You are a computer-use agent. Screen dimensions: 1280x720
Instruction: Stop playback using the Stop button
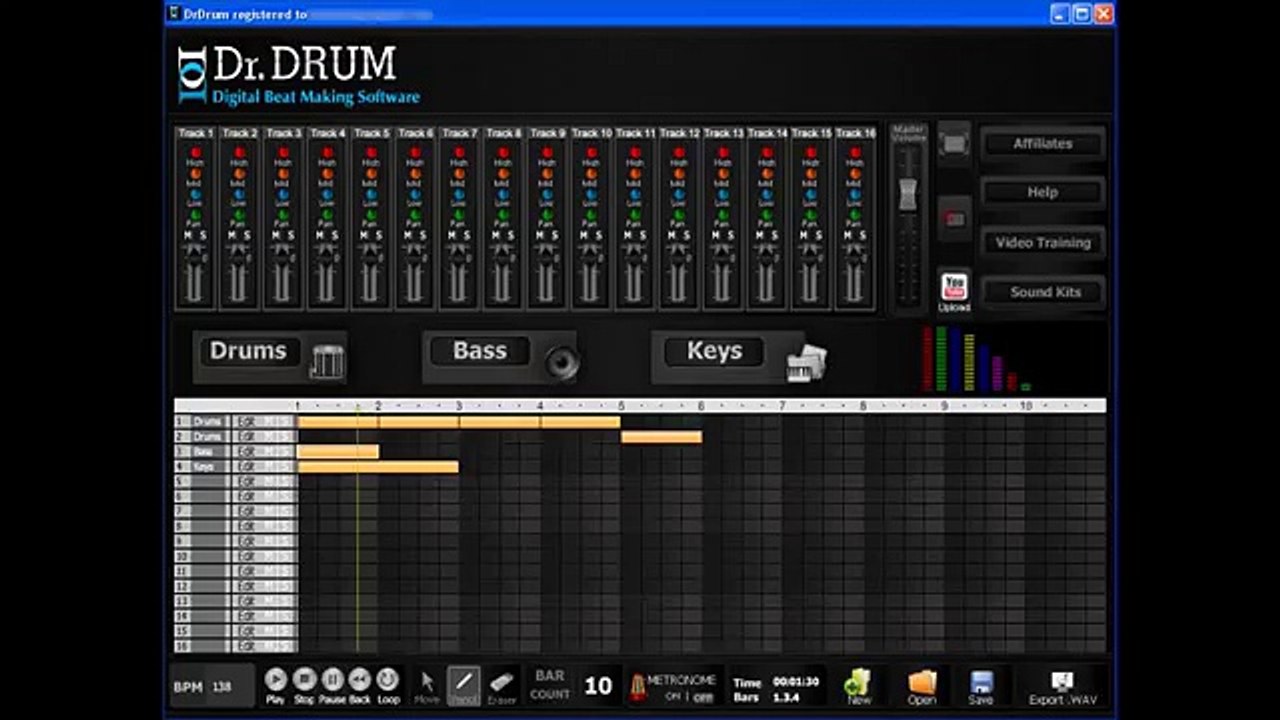[x=304, y=680]
